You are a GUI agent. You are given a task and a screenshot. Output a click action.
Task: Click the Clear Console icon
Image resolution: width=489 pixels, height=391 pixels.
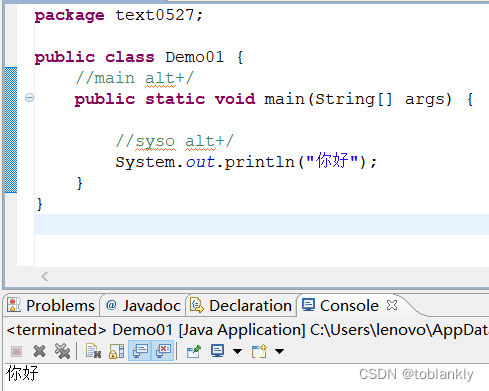coord(93,351)
